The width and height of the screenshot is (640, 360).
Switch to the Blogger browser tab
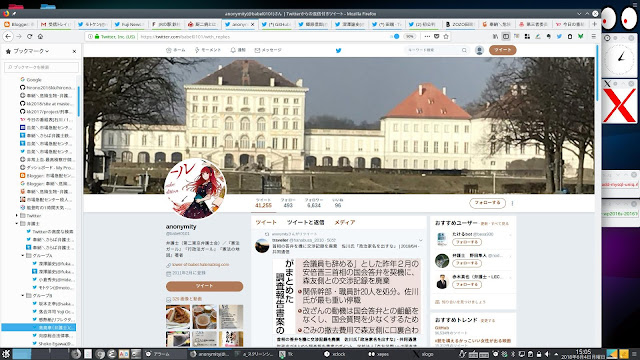coord(19,24)
